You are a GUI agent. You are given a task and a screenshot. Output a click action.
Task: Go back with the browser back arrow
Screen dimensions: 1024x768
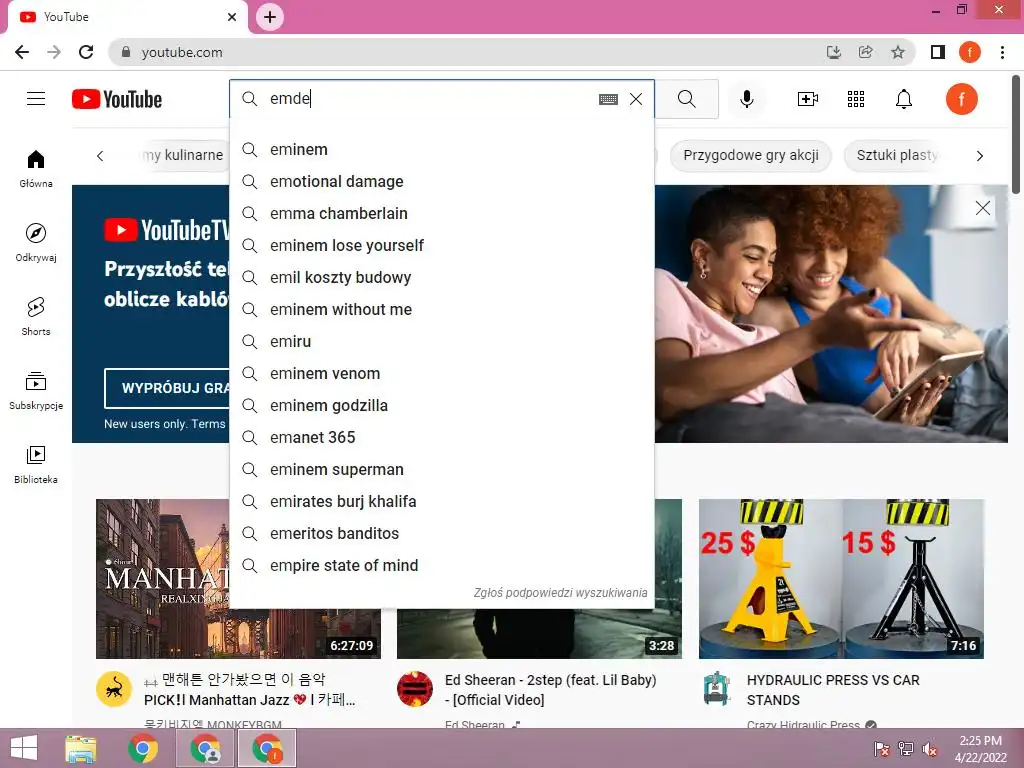coord(22,52)
